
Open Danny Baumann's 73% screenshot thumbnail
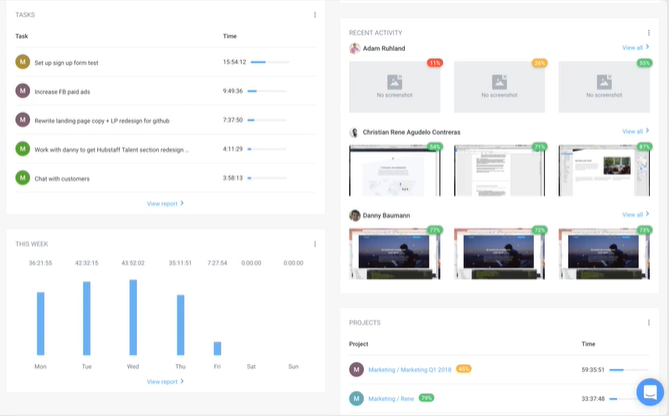tap(604, 254)
